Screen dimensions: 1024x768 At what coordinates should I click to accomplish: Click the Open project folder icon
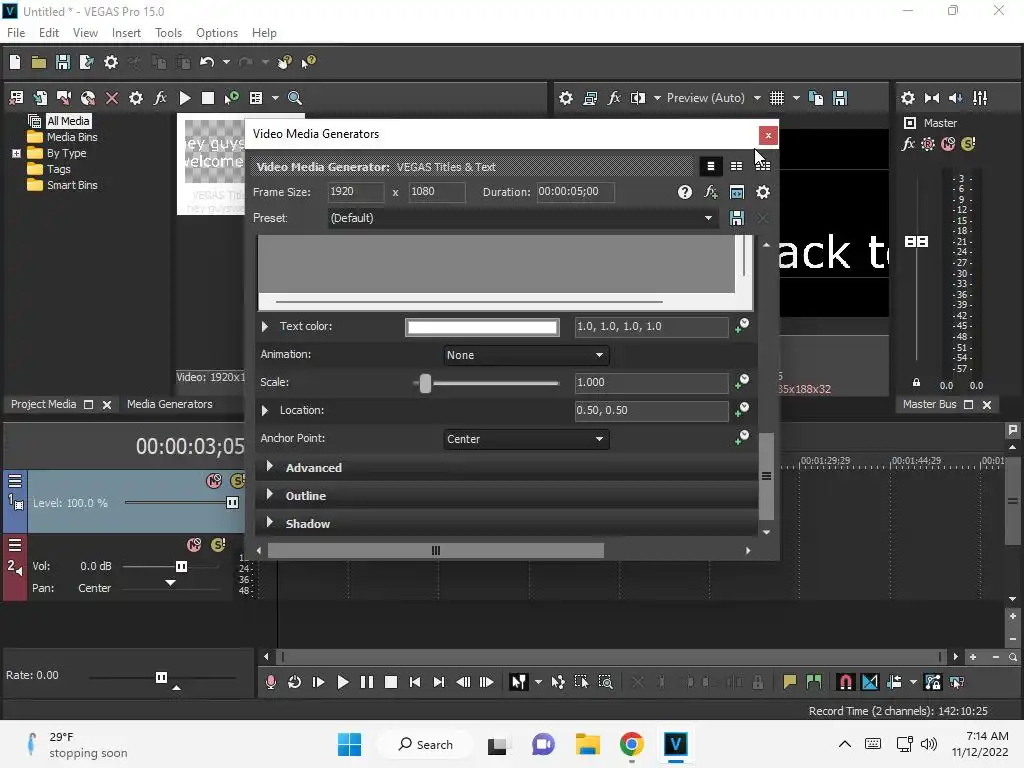tap(39, 62)
